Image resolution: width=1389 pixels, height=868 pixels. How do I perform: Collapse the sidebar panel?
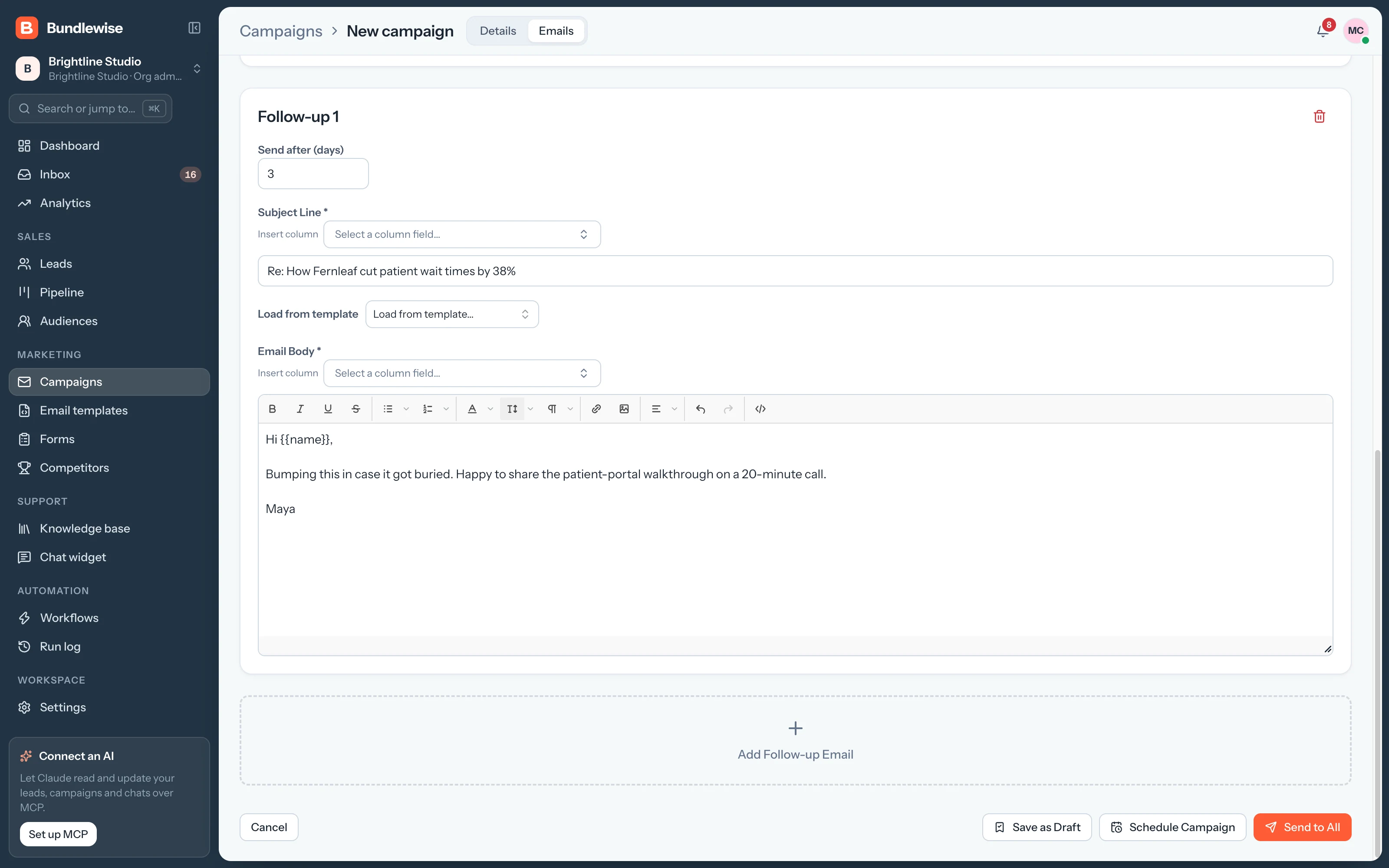[194, 27]
